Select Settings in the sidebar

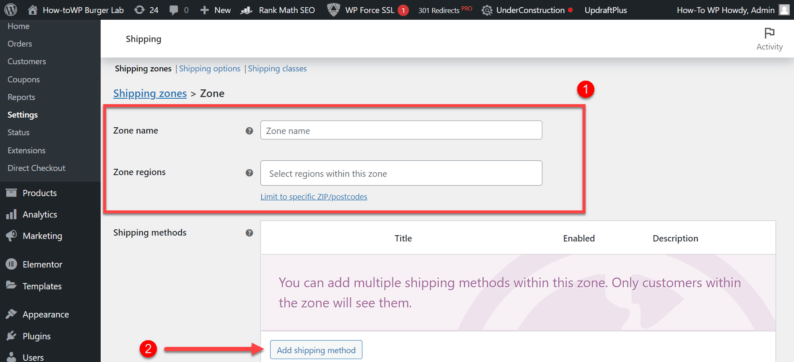pyautogui.click(x=23, y=115)
